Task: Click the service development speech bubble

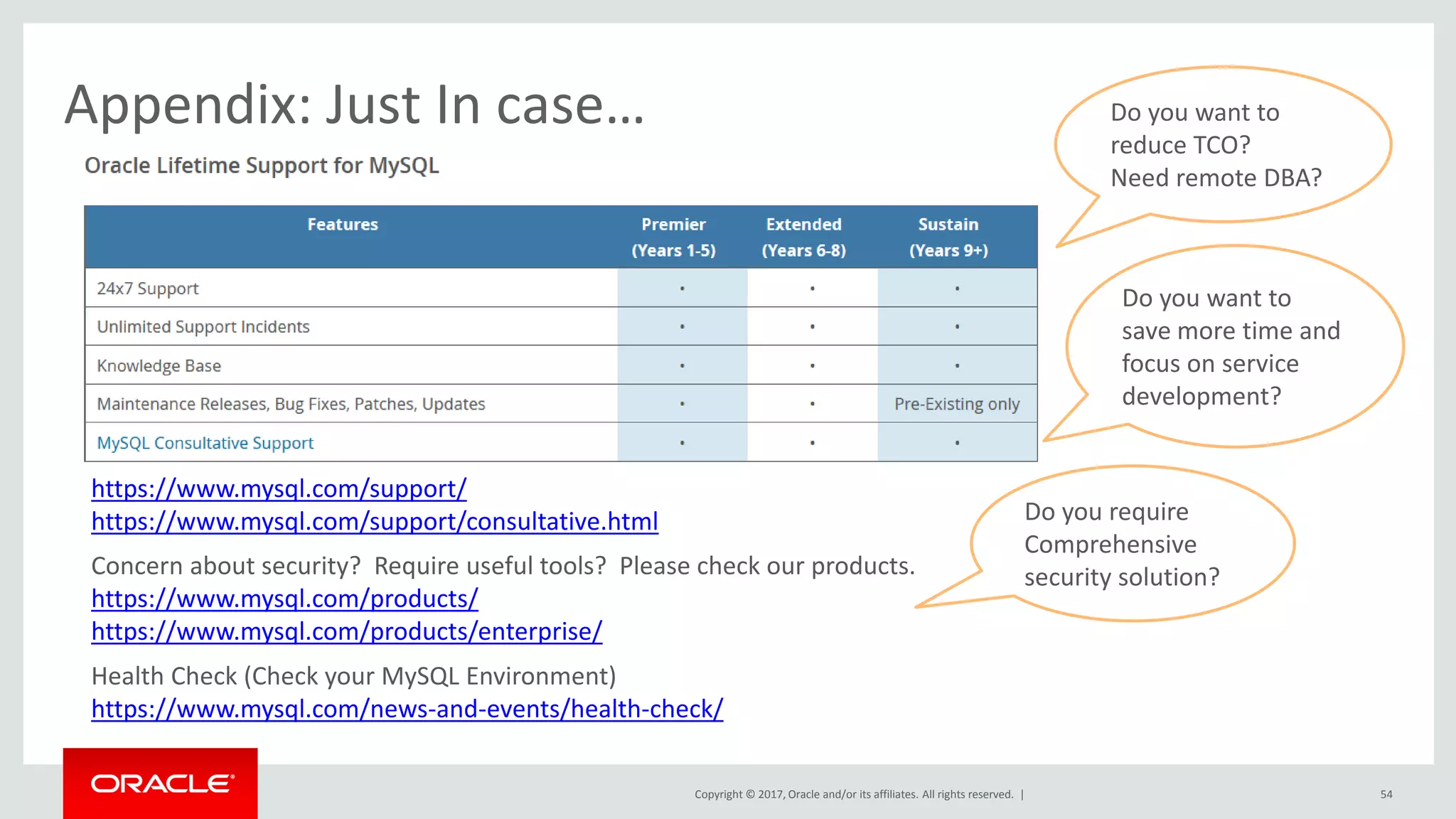Action: 1230,347
